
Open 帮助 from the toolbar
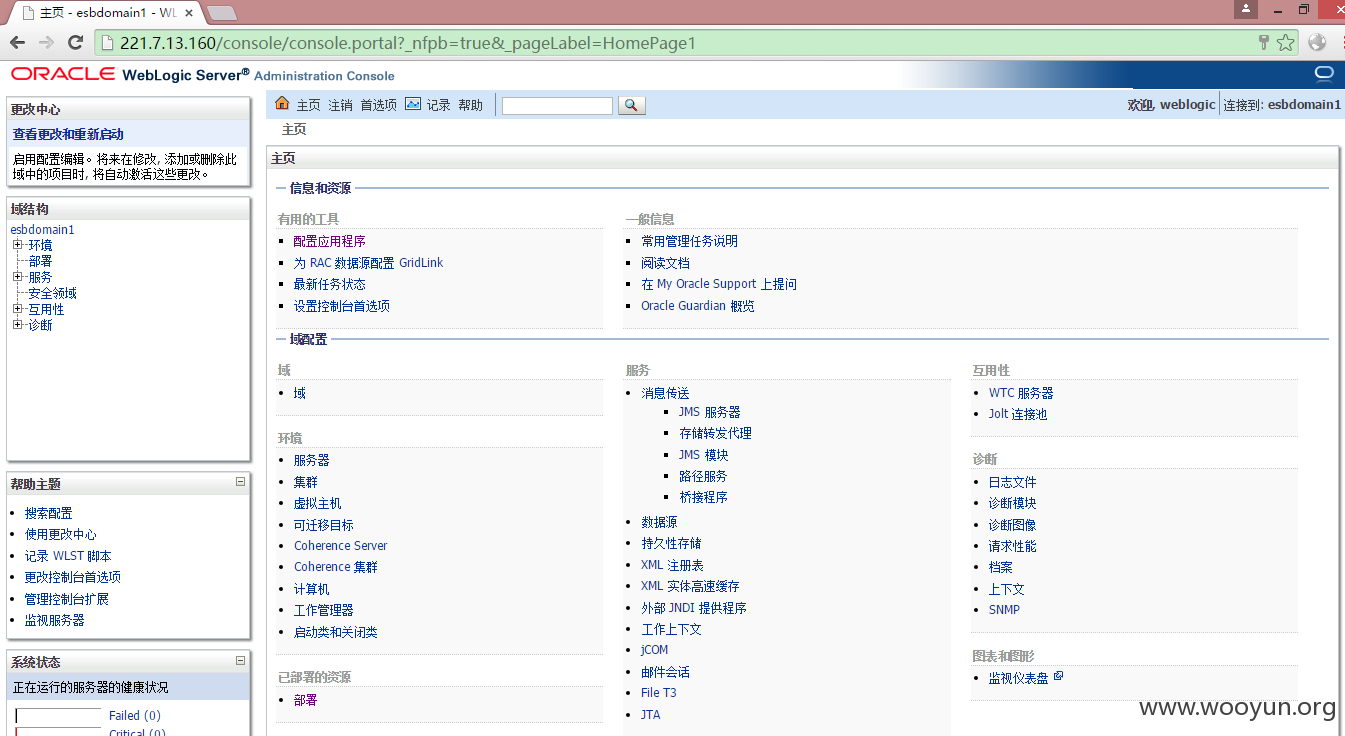(x=471, y=105)
